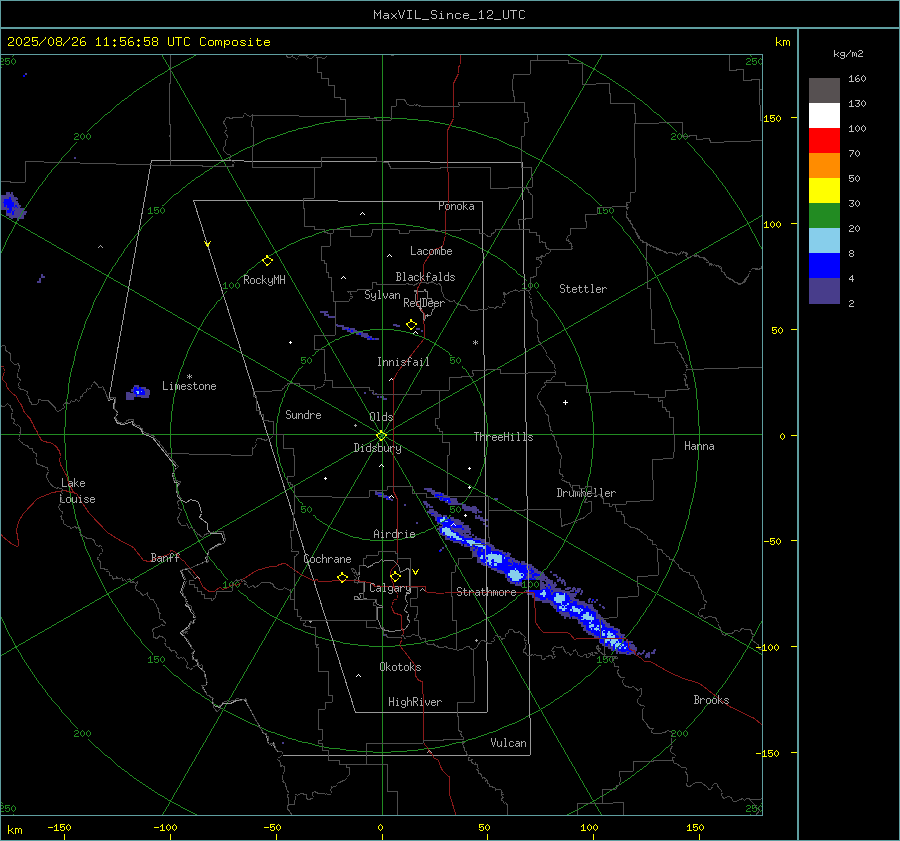Viewport: 900px width, 841px height.
Task: Click the Ponoka city label
Action: [x=456, y=206]
